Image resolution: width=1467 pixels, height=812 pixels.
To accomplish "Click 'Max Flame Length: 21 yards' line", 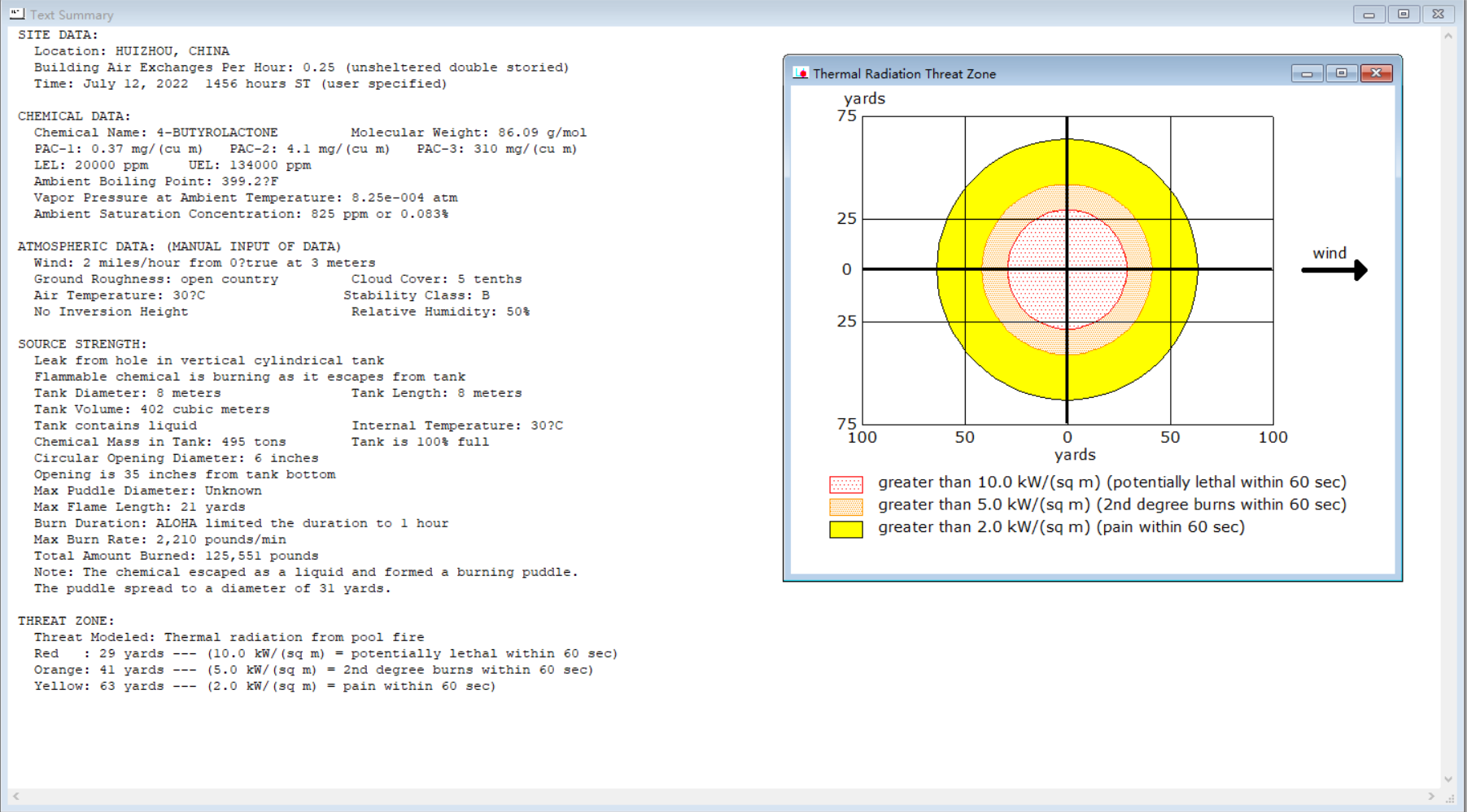I will pos(139,507).
